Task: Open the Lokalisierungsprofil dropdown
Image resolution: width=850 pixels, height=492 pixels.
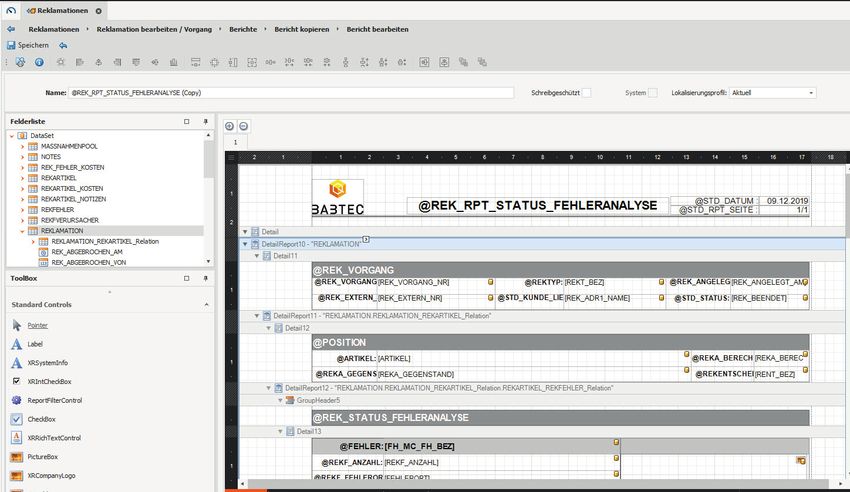Action: (810, 93)
